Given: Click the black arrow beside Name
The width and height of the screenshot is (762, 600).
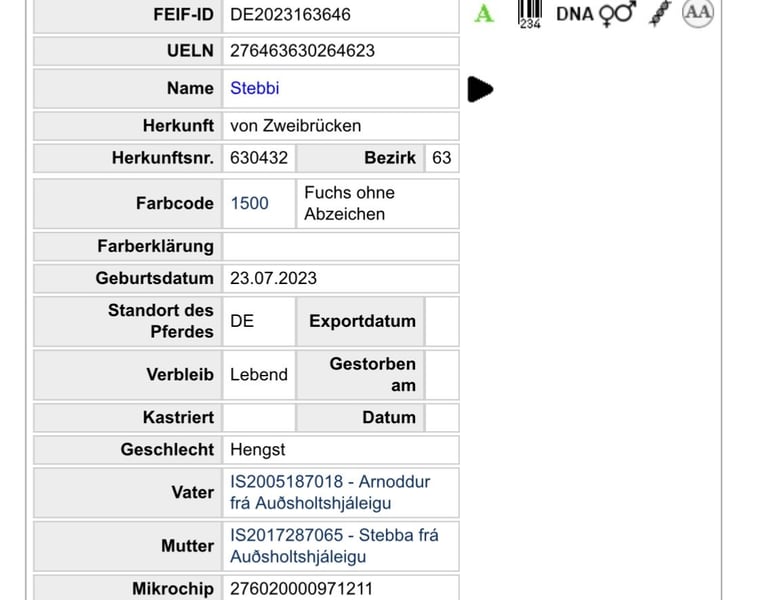Looking at the screenshot, I should 480,89.
